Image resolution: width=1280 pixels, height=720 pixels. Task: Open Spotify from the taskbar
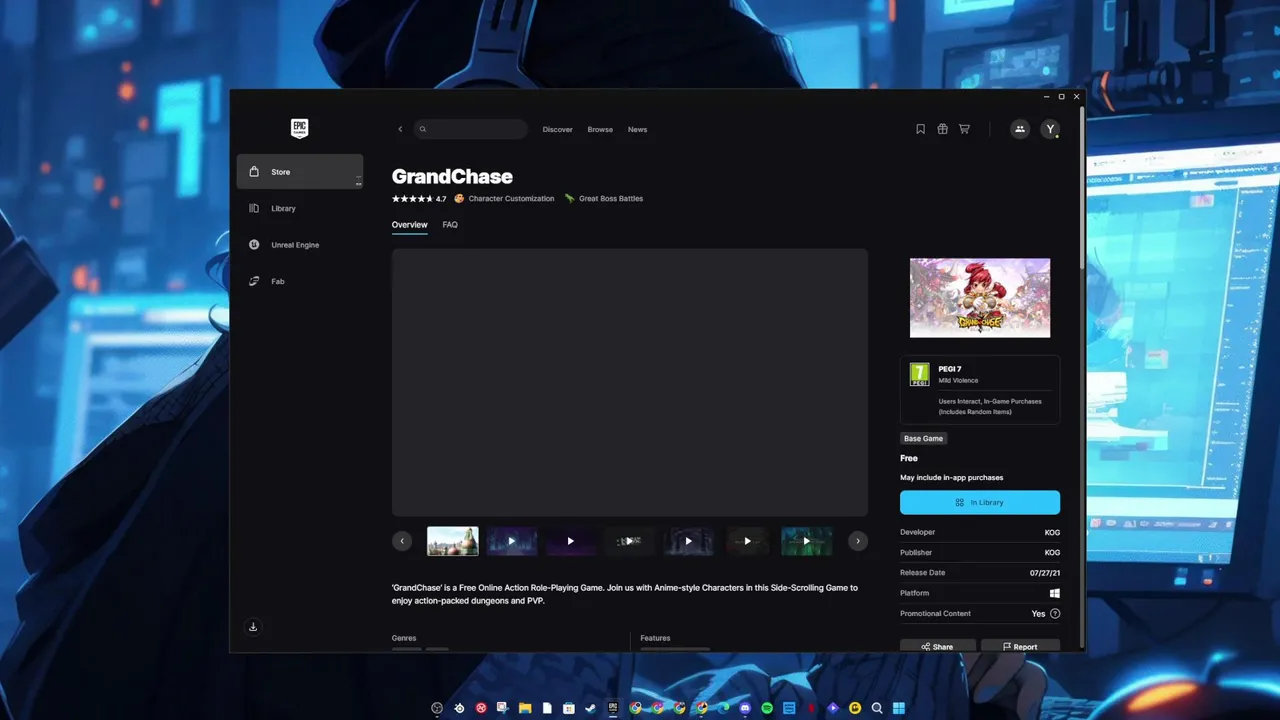tap(767, 708)
